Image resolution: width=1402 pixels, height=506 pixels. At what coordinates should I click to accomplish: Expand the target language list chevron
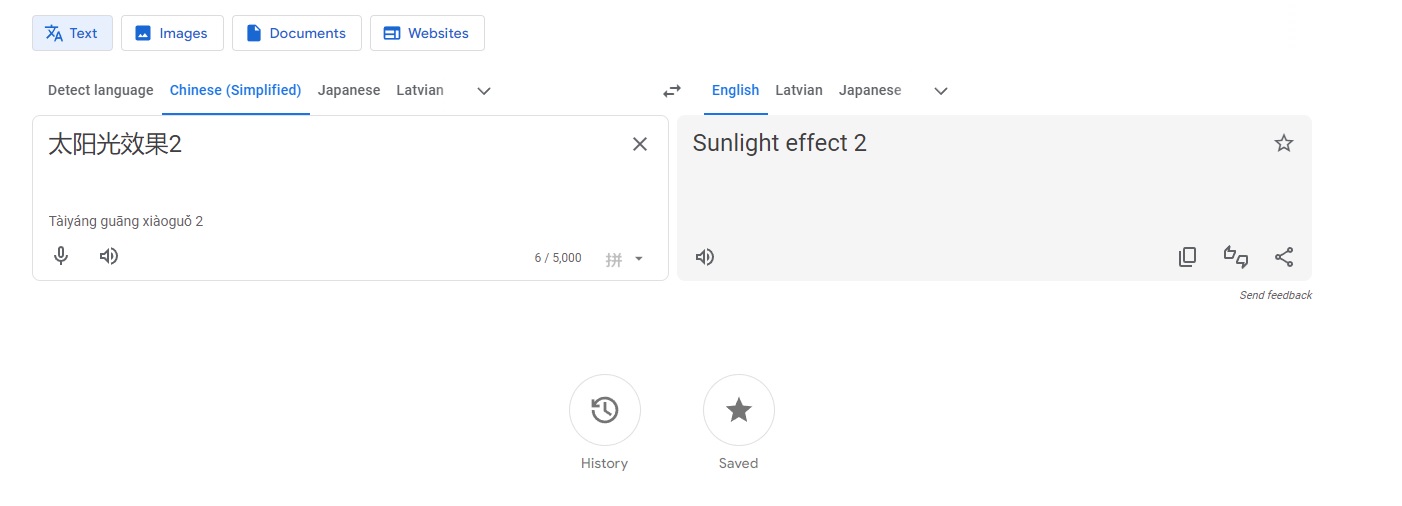click(940, 91)
